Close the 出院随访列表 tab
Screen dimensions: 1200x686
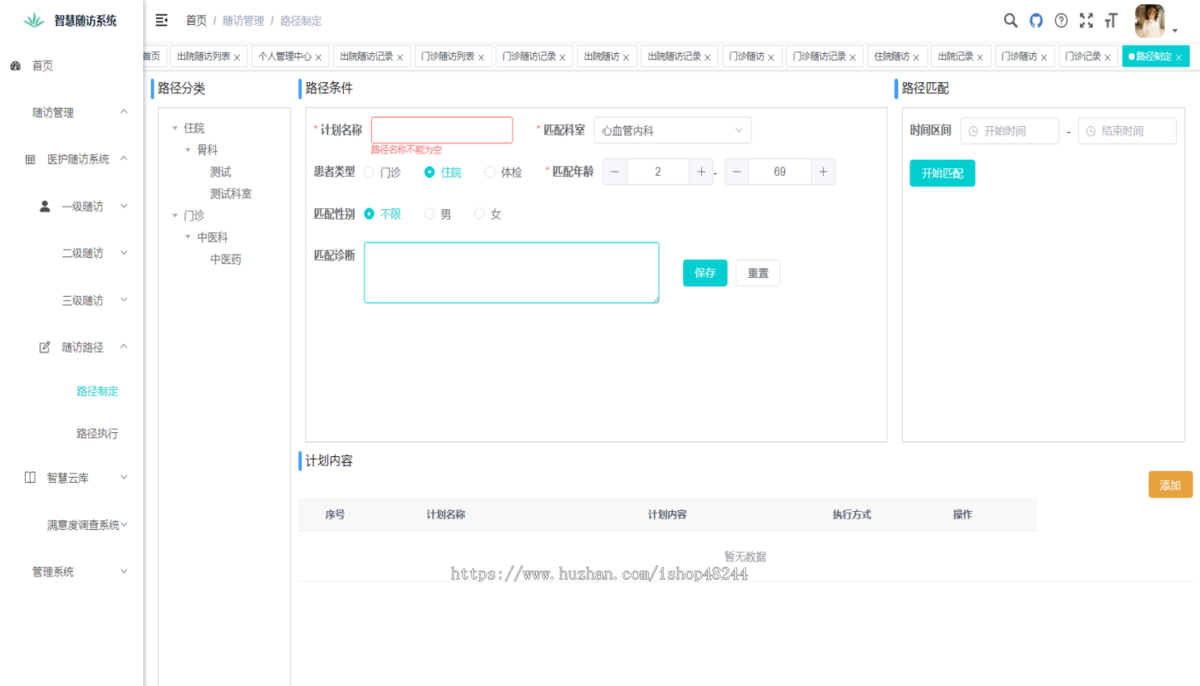[237, 57]
